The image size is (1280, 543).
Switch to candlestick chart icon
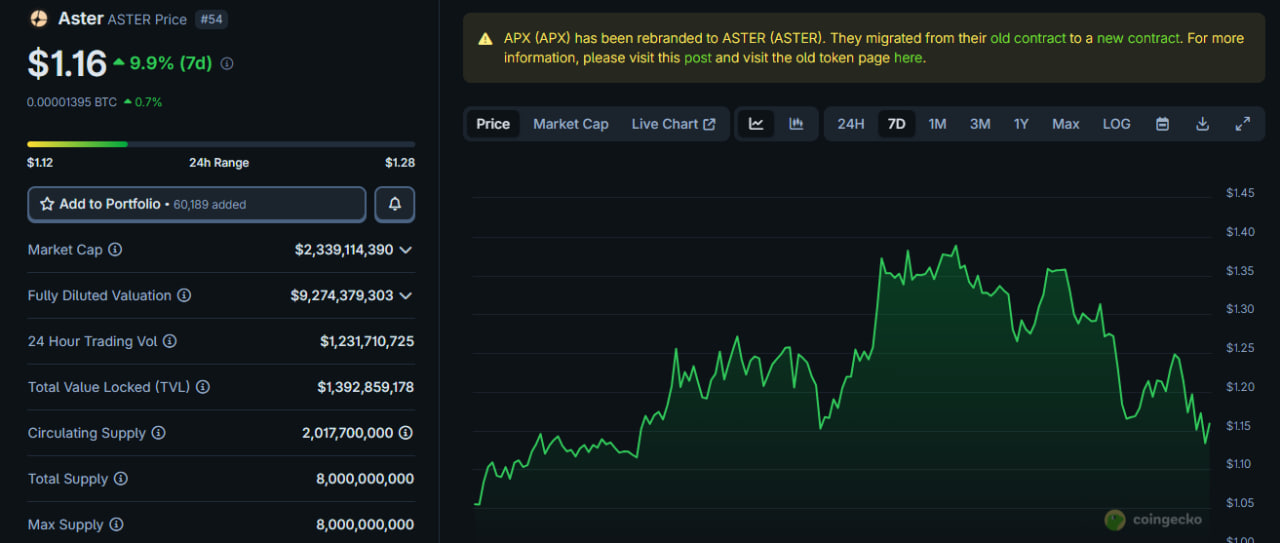796,124
